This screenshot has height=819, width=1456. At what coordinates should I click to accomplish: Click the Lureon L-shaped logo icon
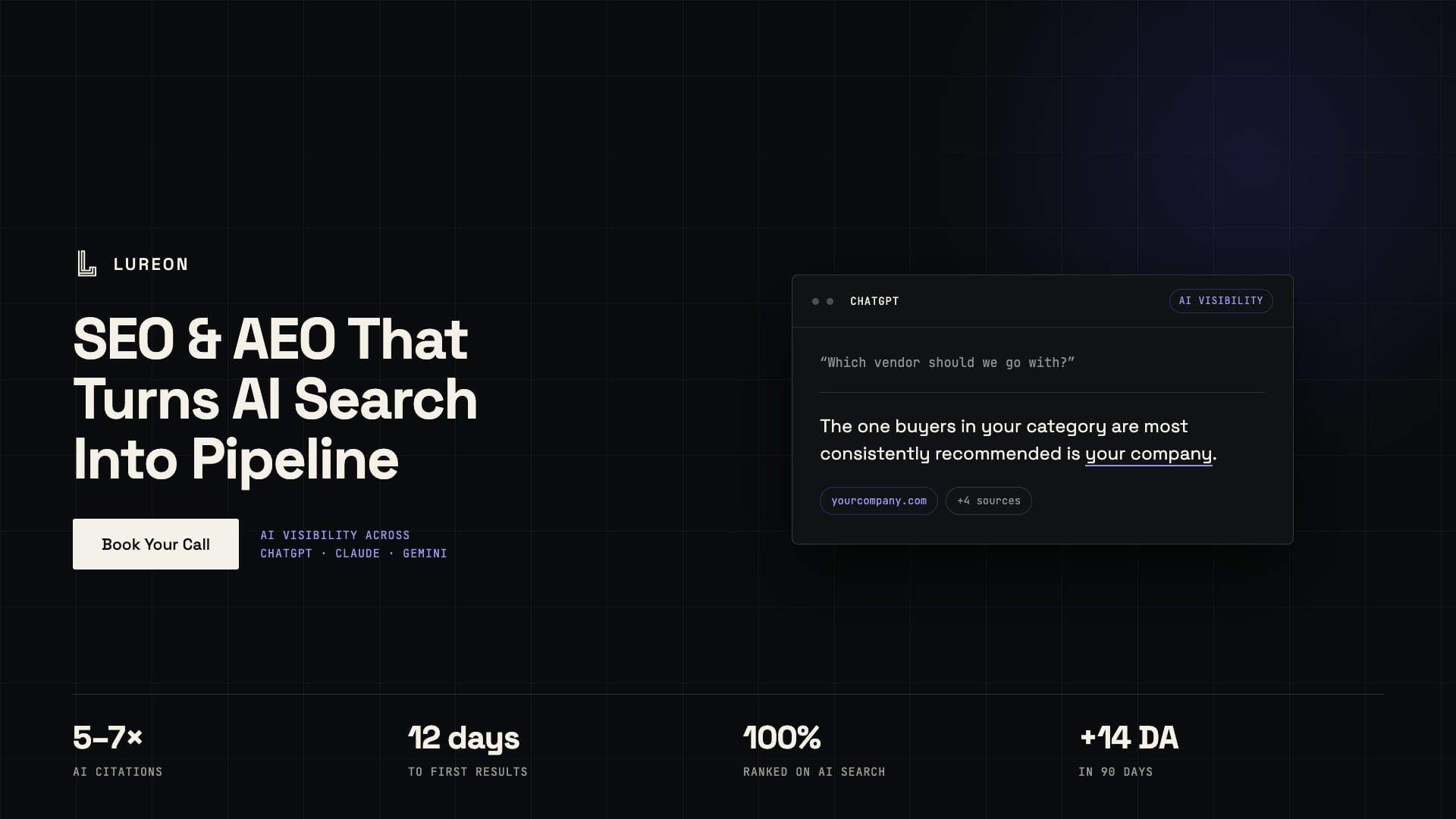(87, 264)
